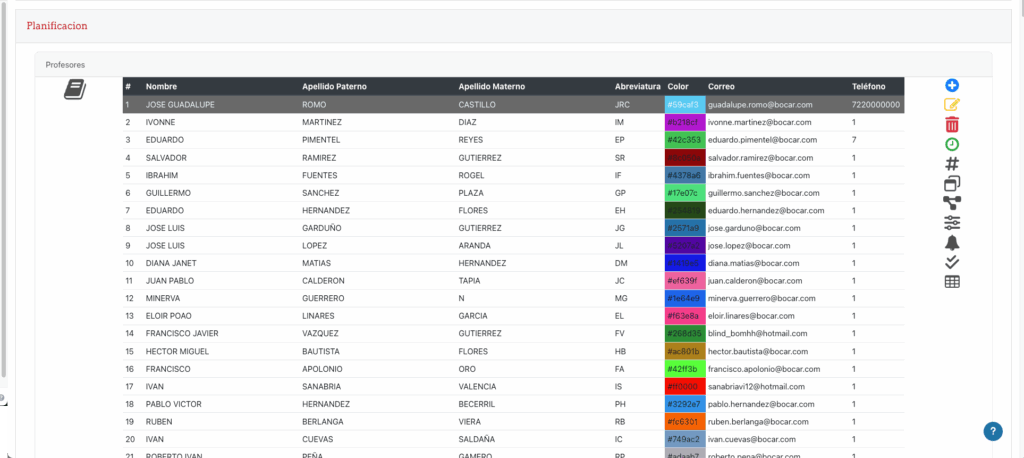Click the red trash delete icon
The image size is (1024, 458).
point(952,124)
